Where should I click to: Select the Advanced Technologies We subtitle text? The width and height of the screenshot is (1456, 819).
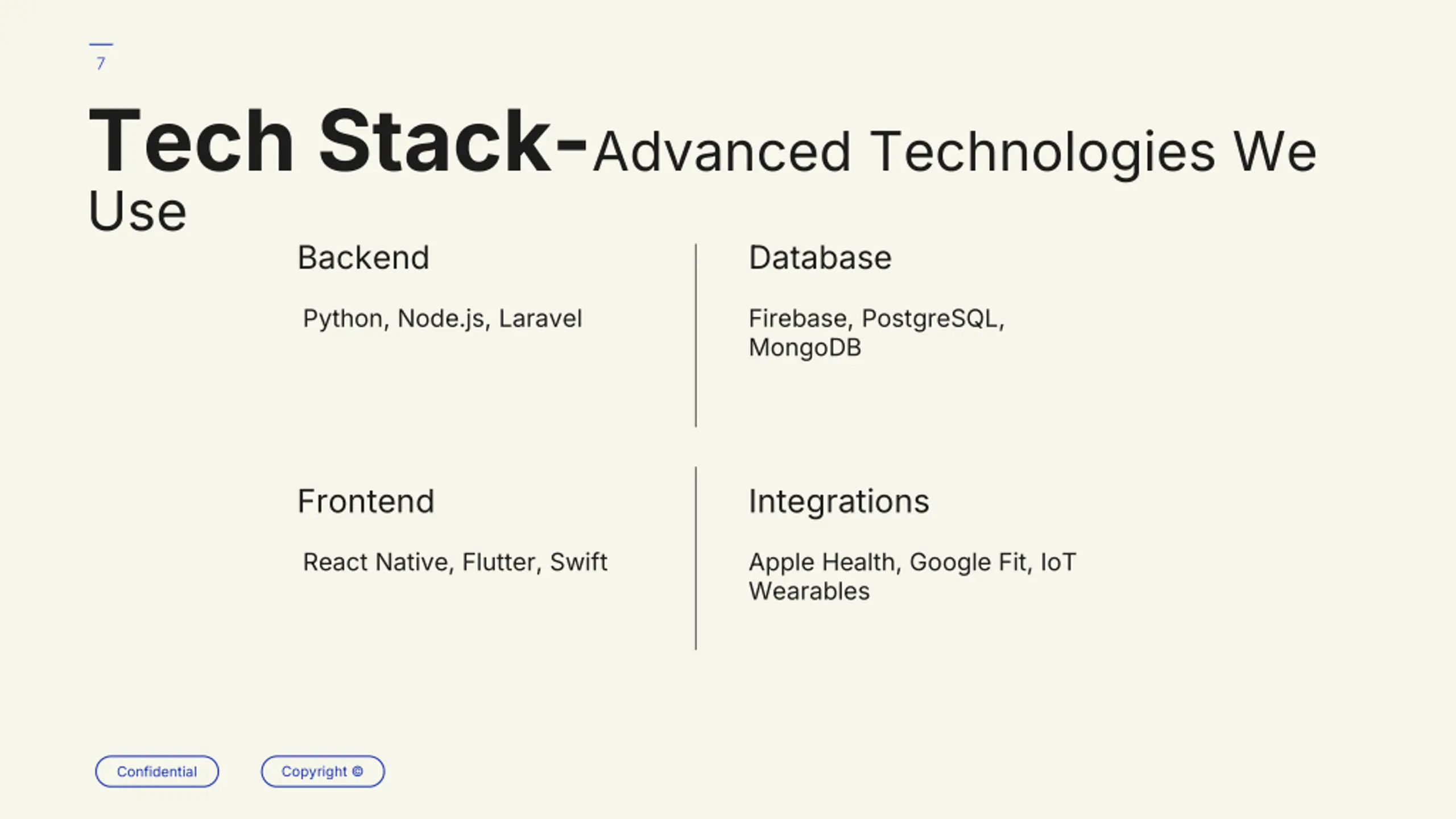(x=954, y=152)
